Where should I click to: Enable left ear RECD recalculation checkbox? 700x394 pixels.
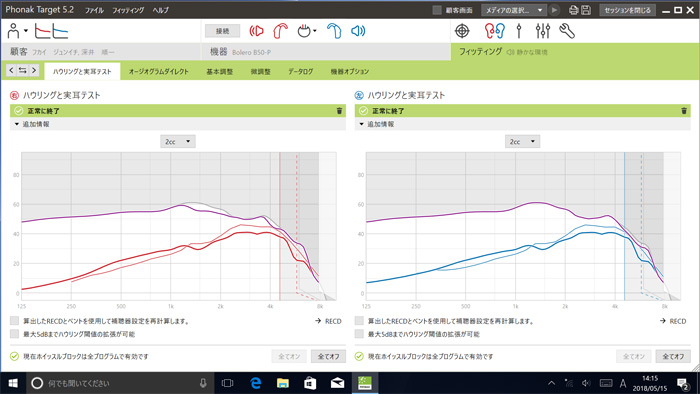pyautogui.click(x=359, y=321)
